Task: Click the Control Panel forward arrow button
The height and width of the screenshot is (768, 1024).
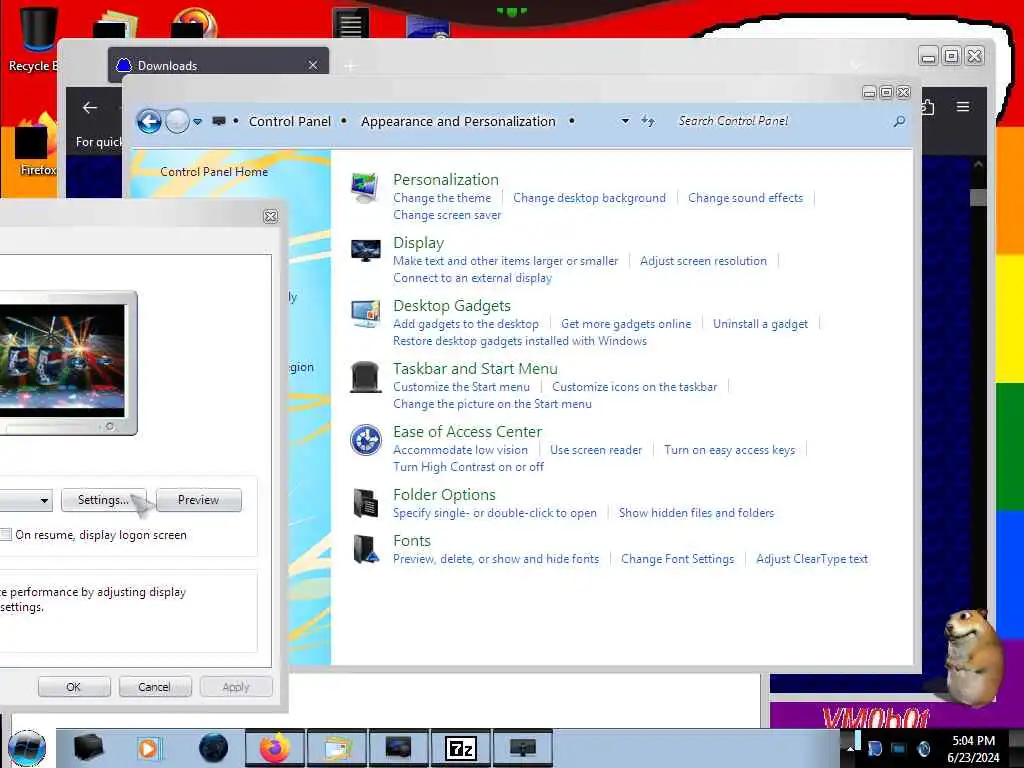Action: pyautogui.click(x=177, y=121)
